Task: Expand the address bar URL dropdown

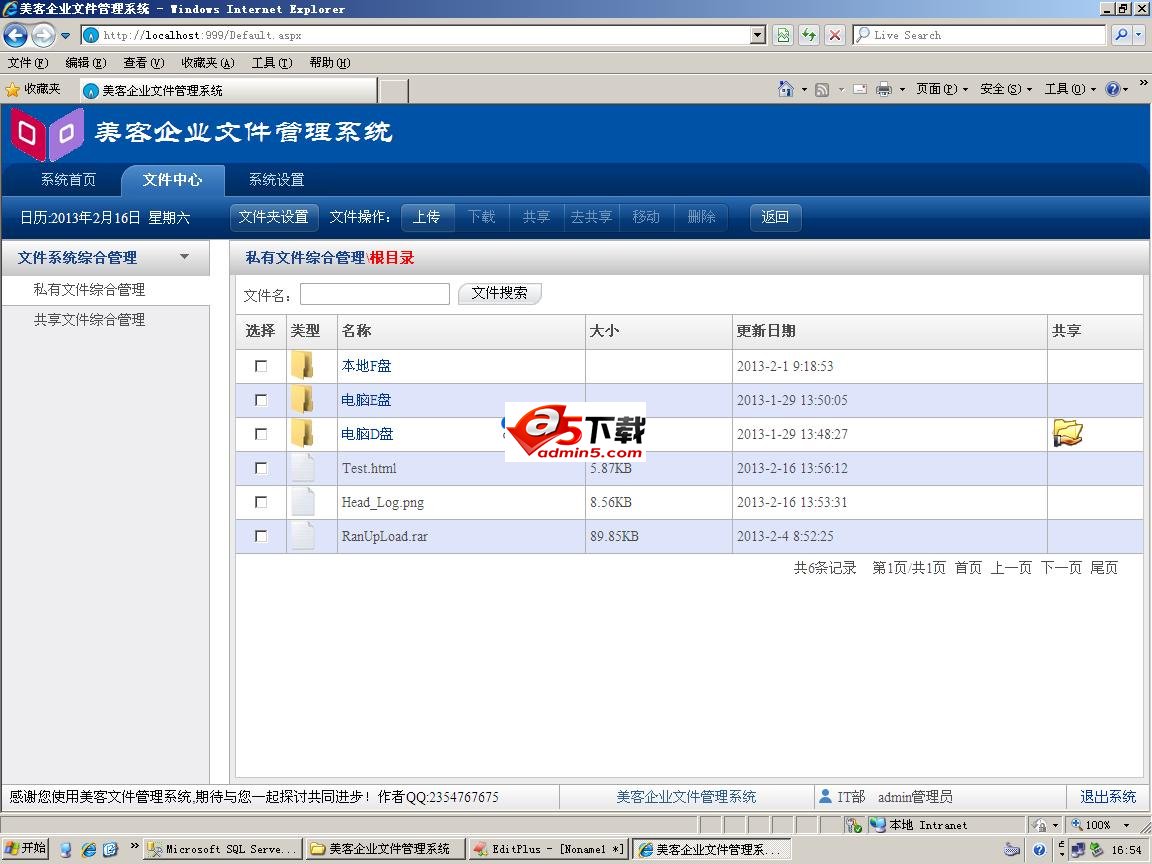Action: (758, 35)
